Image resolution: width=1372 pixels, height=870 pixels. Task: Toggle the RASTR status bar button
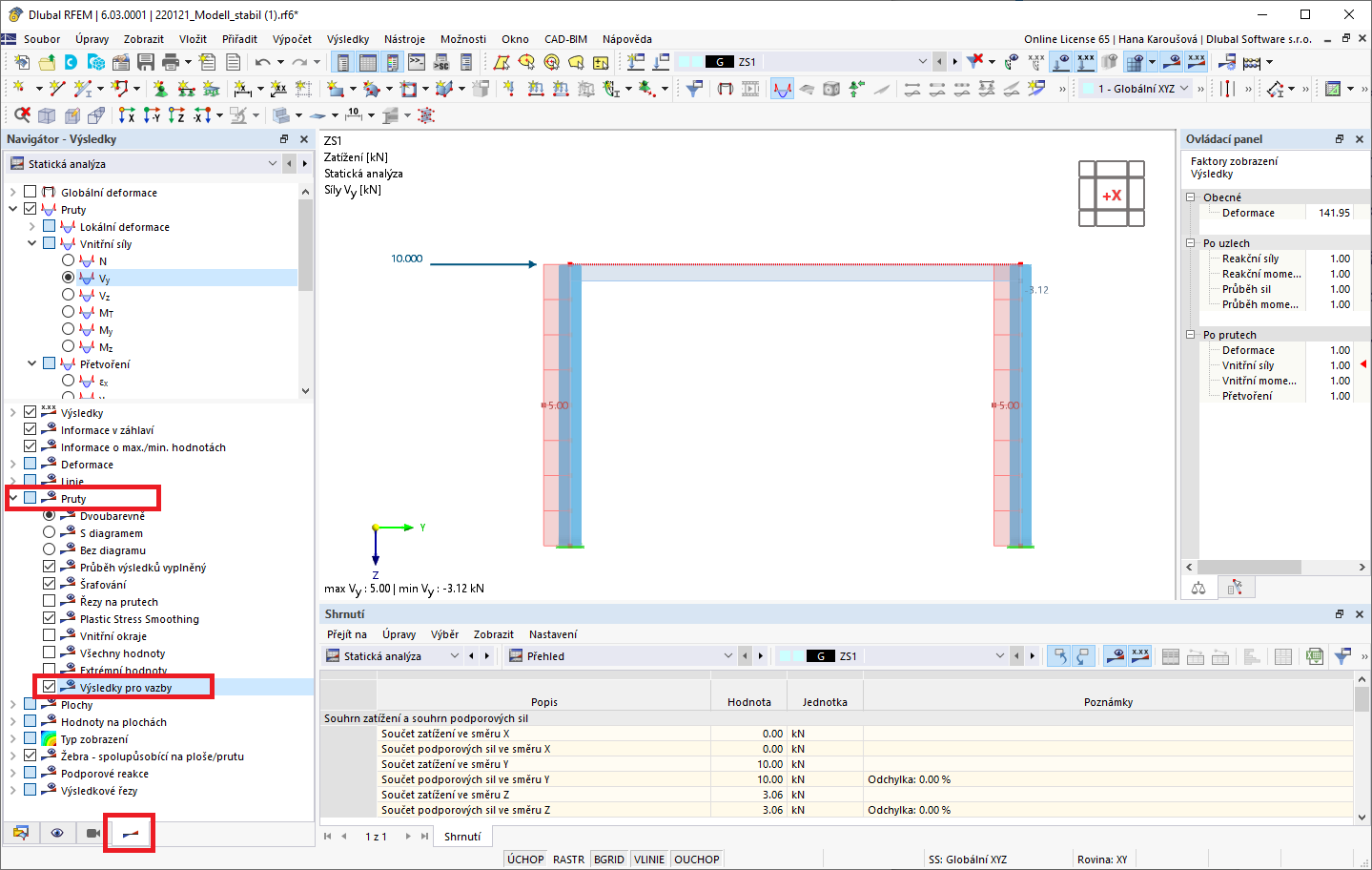(568, 860)
